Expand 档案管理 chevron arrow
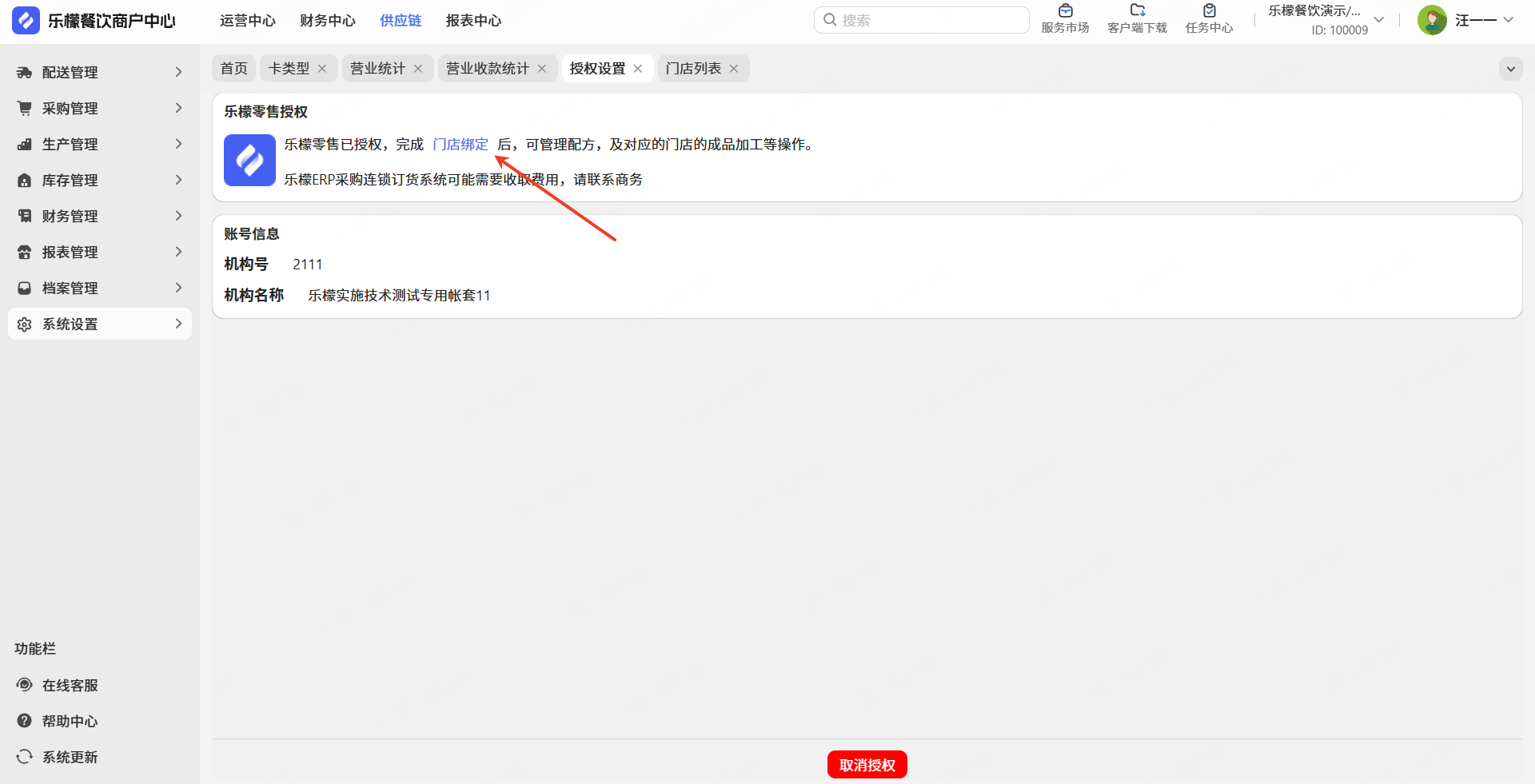Image resolution: width=1535 pixels, height=784 pixels. 178,288
